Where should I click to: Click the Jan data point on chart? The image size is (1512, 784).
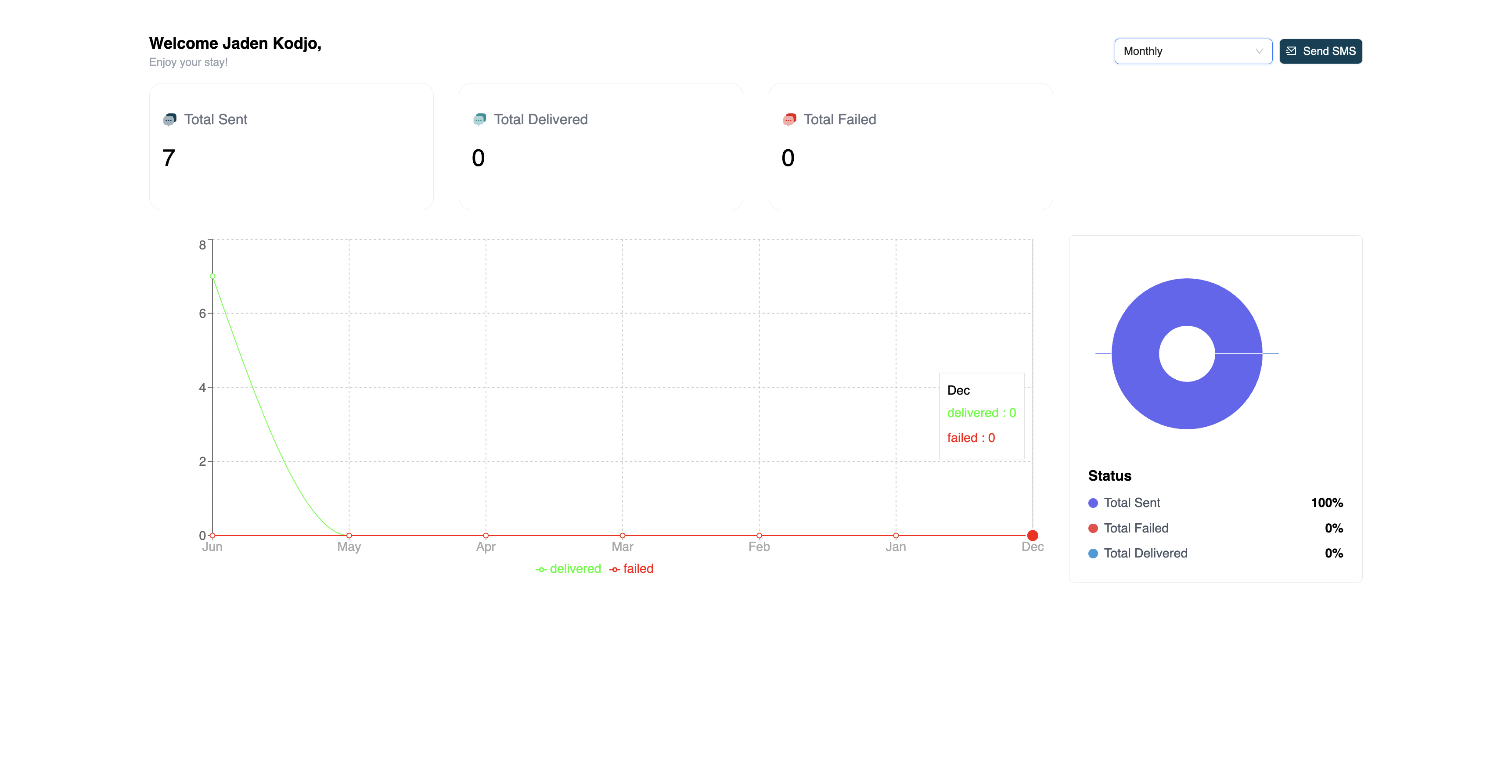click(x=896, y=535)
